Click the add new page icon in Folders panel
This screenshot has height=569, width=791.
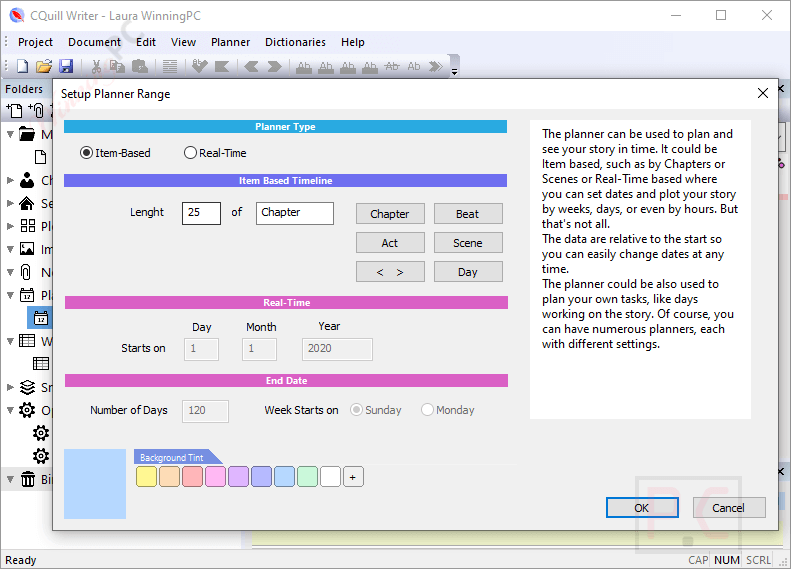(x=14, y=110)
